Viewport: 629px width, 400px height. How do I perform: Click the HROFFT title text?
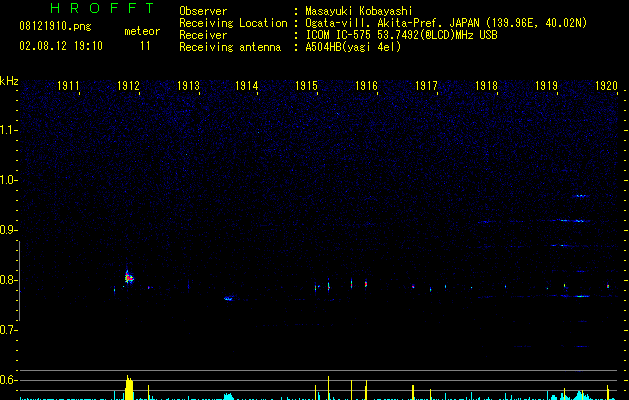point(102,8)
